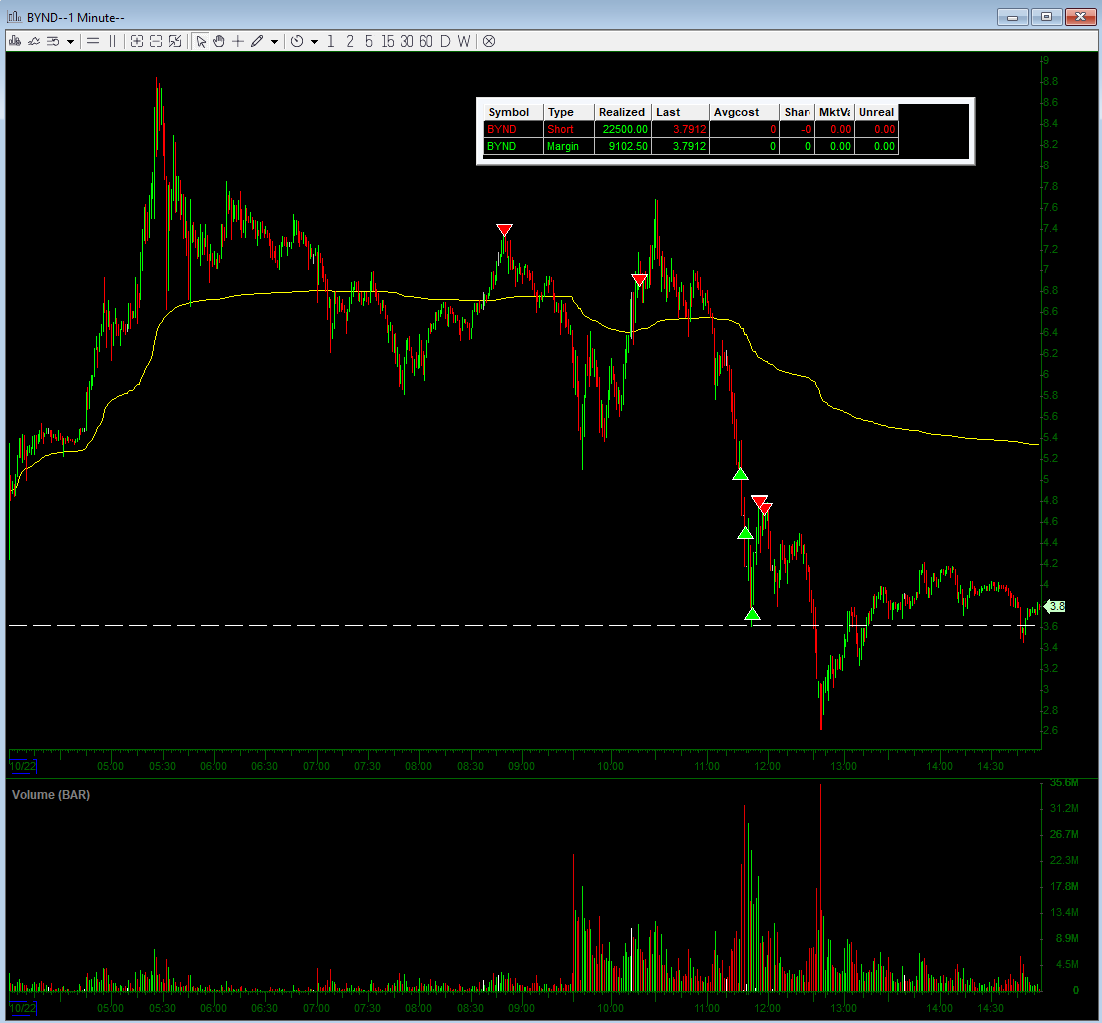Select the crosshair plus tool
Screen dimensions: 1102x1023
pyautogui.click(x=238, y=41)
